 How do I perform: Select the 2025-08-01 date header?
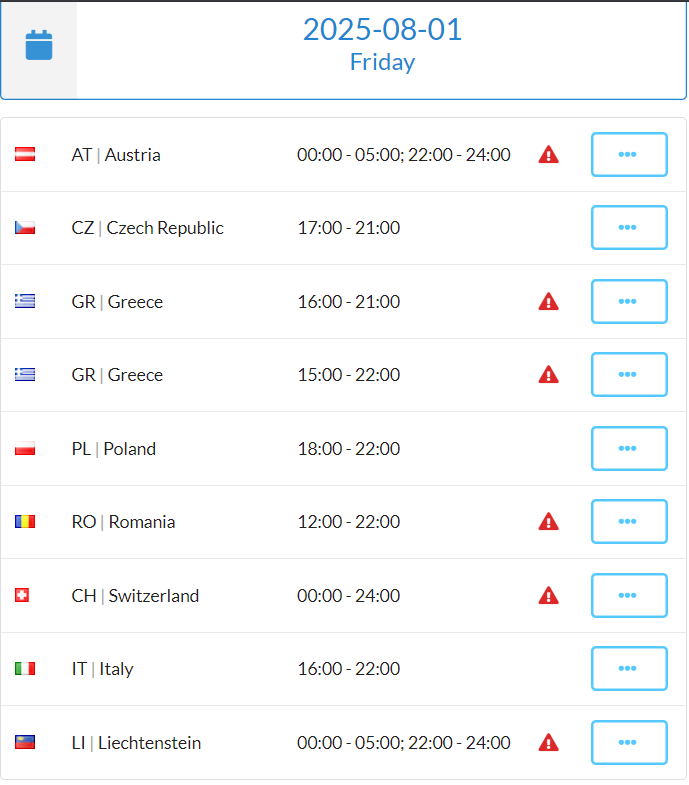tap(382, 29)
